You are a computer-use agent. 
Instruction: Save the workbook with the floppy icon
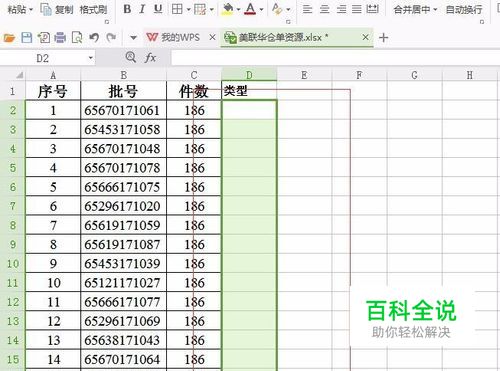pos(27,38)
